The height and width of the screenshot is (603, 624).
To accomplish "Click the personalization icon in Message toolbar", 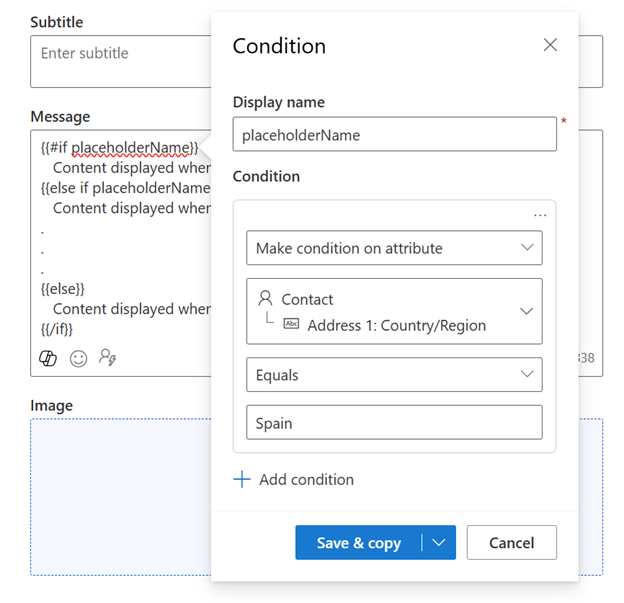I will (x=108, y=358).
